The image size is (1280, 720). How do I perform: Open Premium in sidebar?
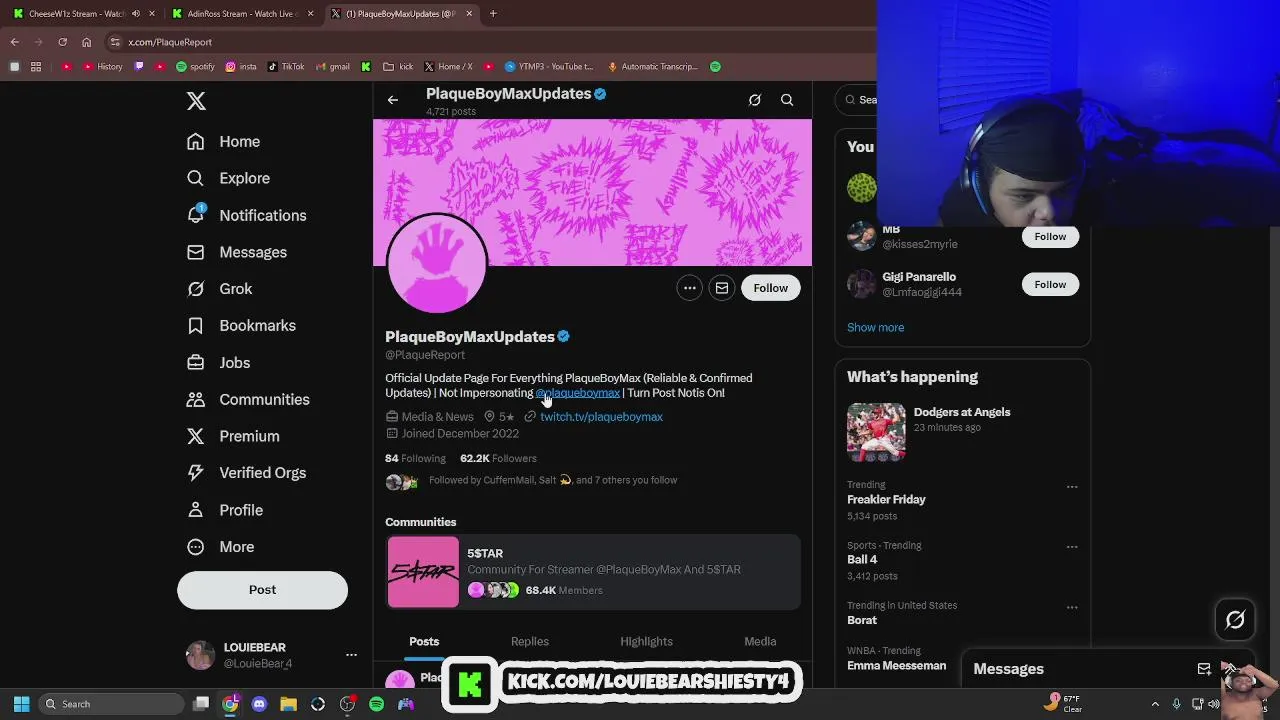click(x=233, y=437)
